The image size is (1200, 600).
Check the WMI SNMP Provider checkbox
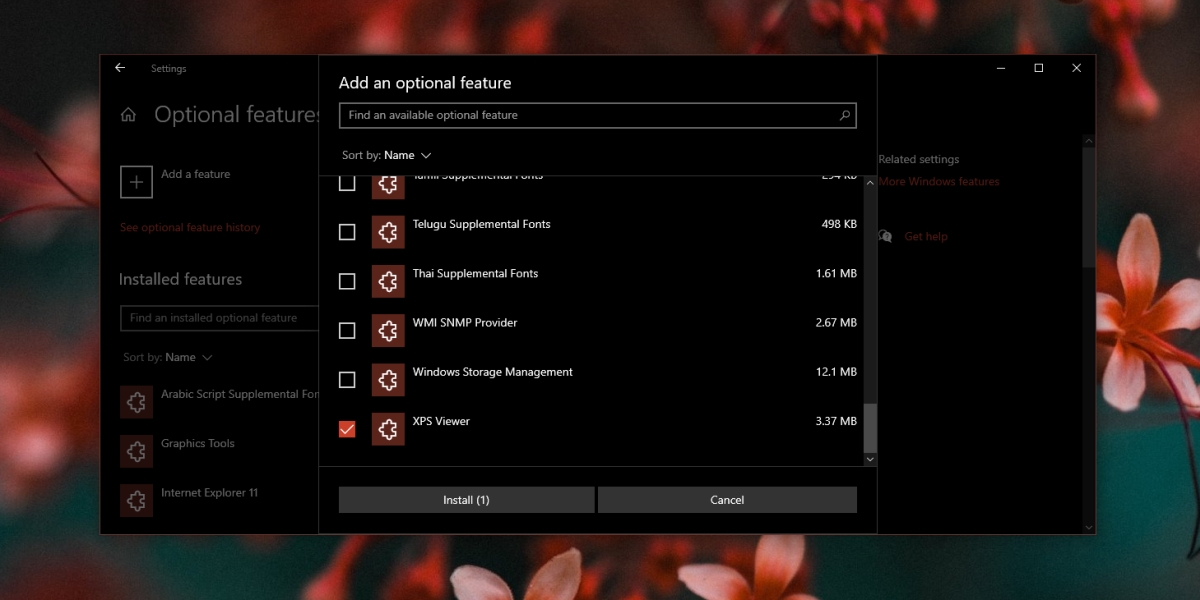[x=347, y=330]
